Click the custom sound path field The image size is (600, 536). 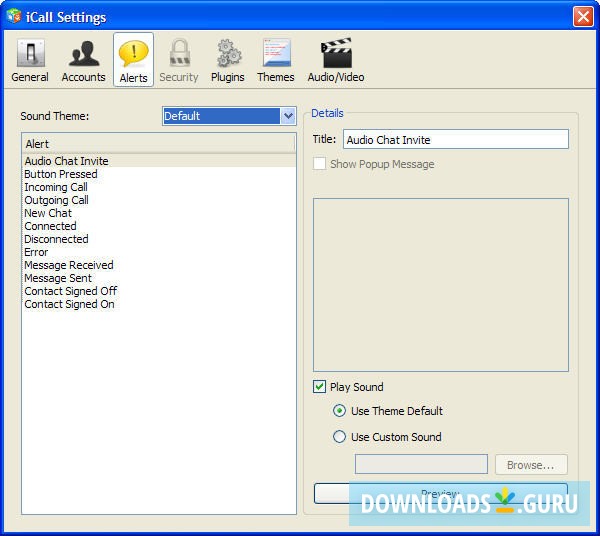(x=421, y=464)
